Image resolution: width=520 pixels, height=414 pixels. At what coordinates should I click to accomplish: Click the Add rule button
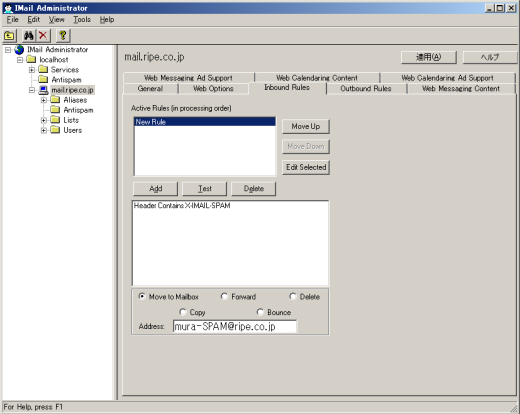155,189
